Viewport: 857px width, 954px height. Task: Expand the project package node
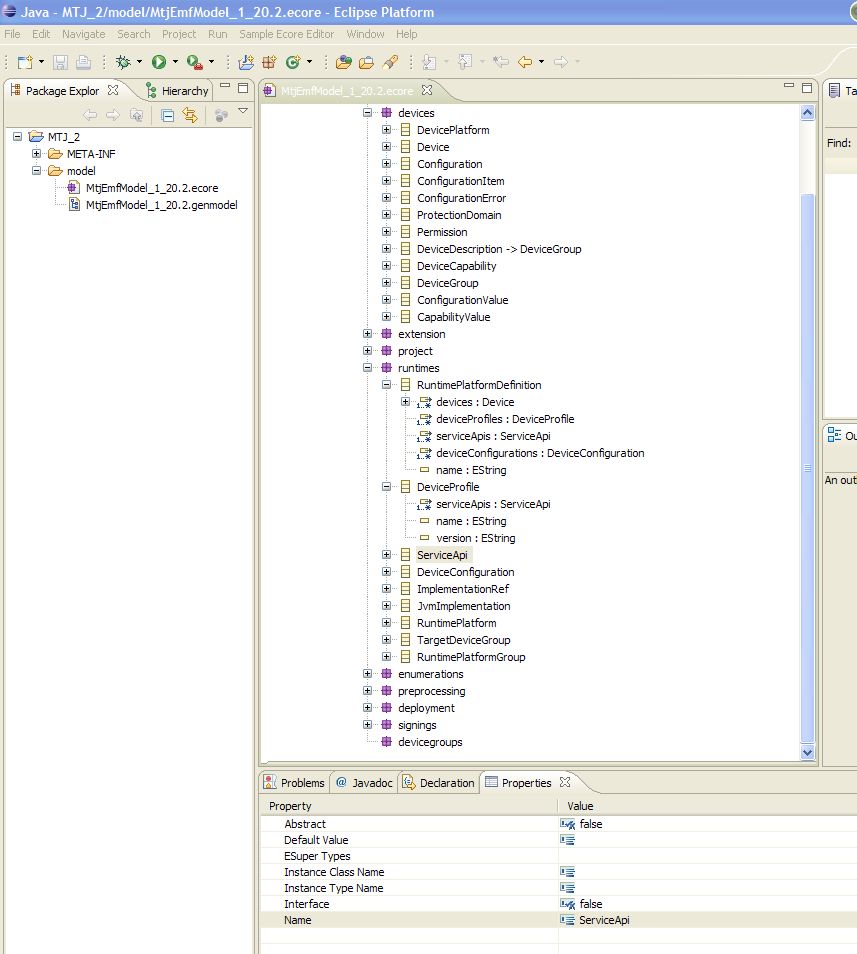tap(367, 350)
